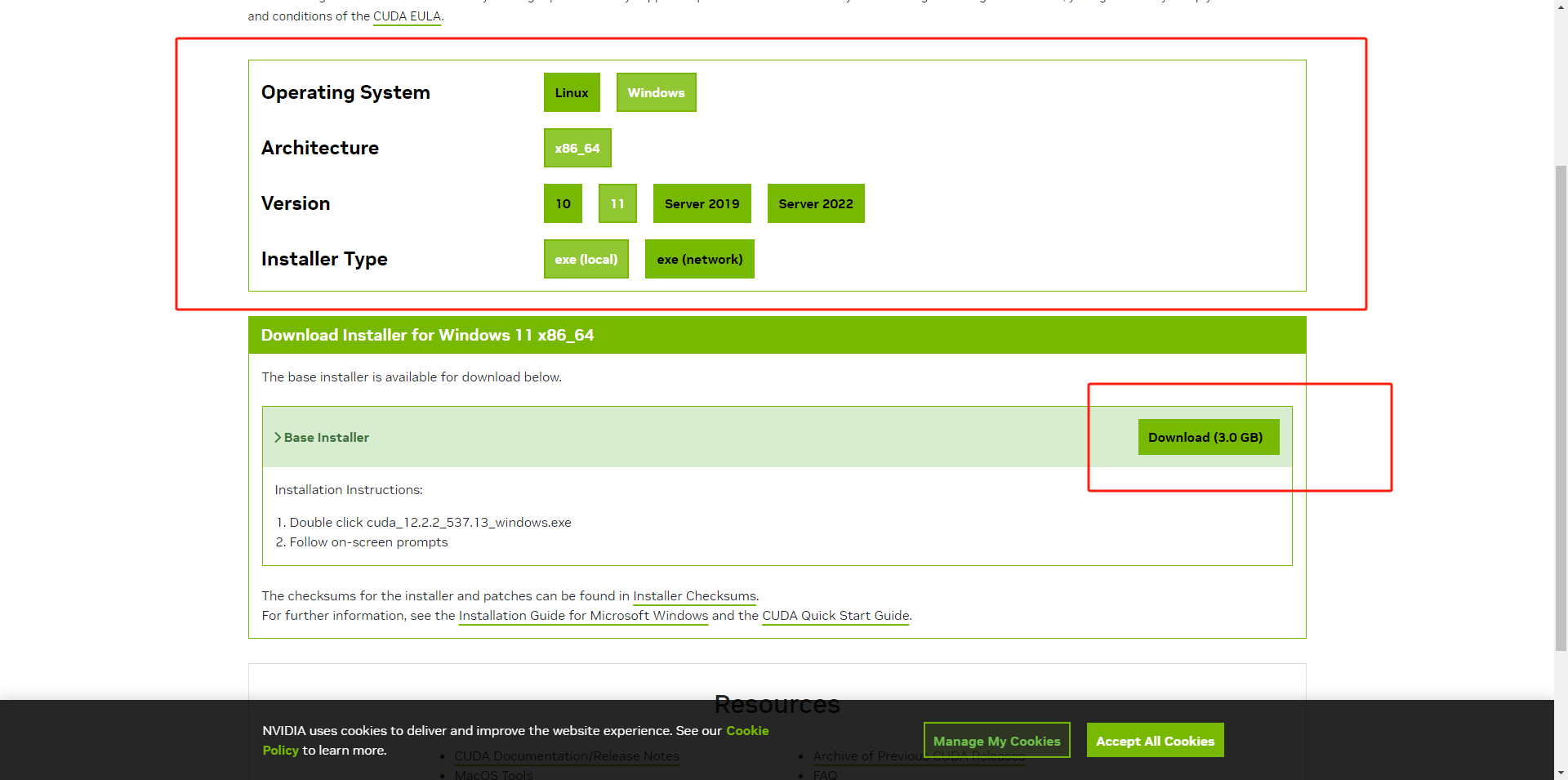Select Linux as the operating system
Image resolution: width=1568 pixels, height=780 pixels.
[572, 92]
